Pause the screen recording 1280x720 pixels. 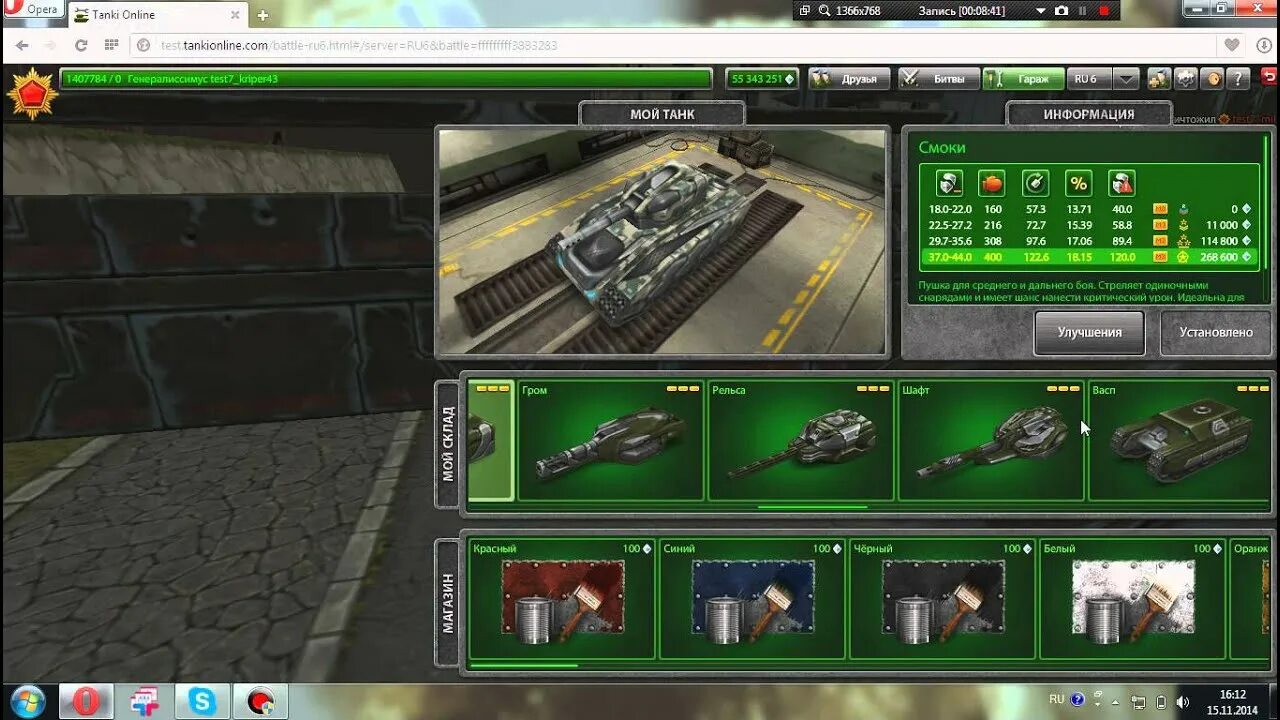pyautogui.click(x=1082, y=10)
